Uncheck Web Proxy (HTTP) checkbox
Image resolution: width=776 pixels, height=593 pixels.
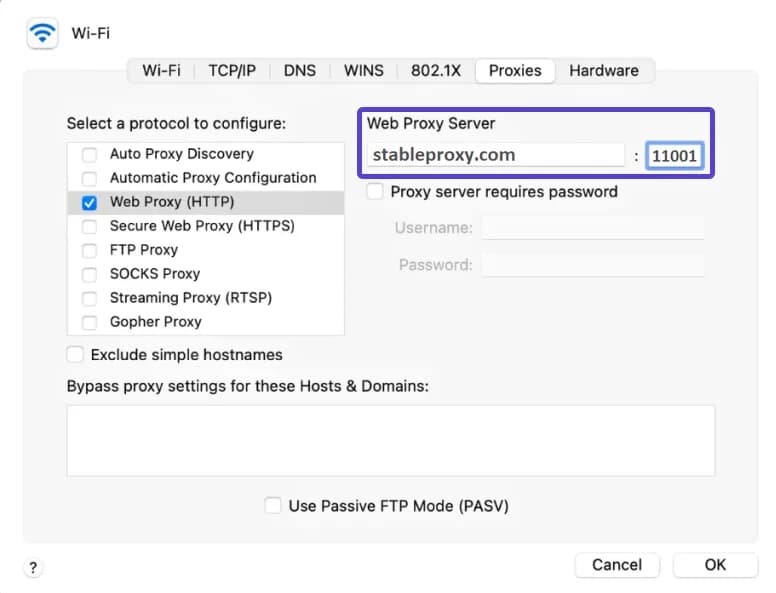pos(90,202)
